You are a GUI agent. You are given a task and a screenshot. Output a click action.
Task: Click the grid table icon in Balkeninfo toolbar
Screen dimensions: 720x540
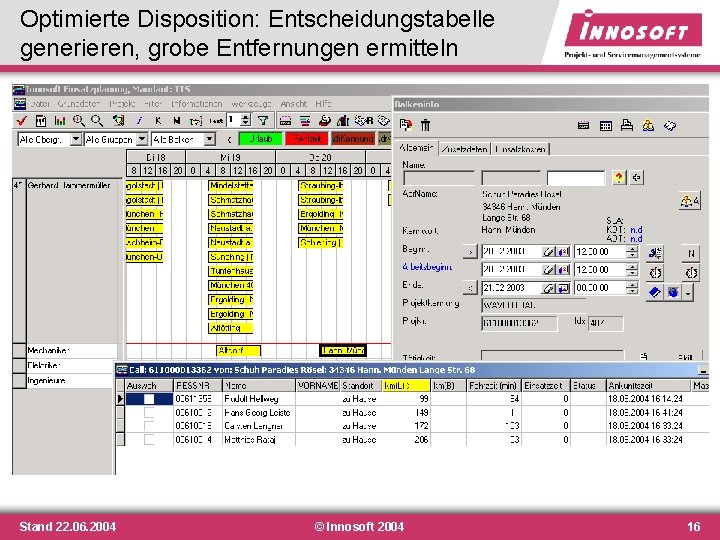click(606, 125)
